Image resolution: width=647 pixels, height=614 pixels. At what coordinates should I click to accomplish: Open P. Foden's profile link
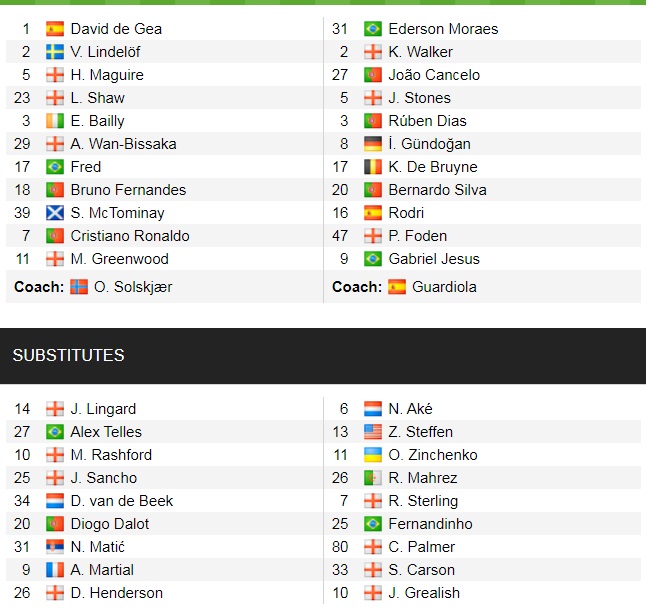tap(418, 236)
